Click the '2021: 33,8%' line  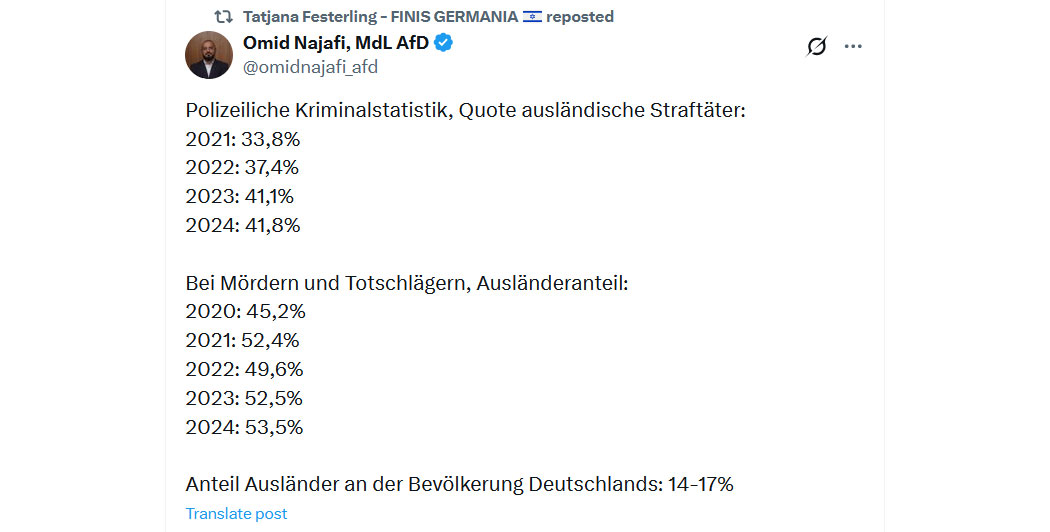point(243,139)
